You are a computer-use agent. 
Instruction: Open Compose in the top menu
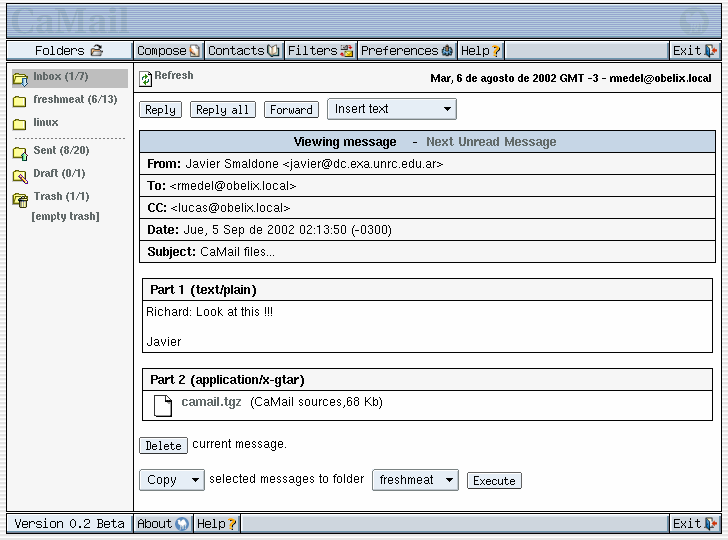[168, 51]
